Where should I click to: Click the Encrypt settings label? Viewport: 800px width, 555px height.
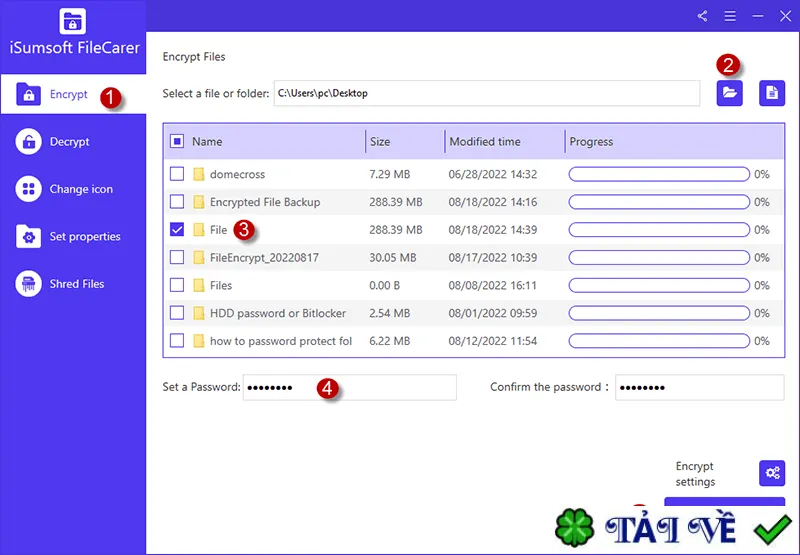(695, 474)
